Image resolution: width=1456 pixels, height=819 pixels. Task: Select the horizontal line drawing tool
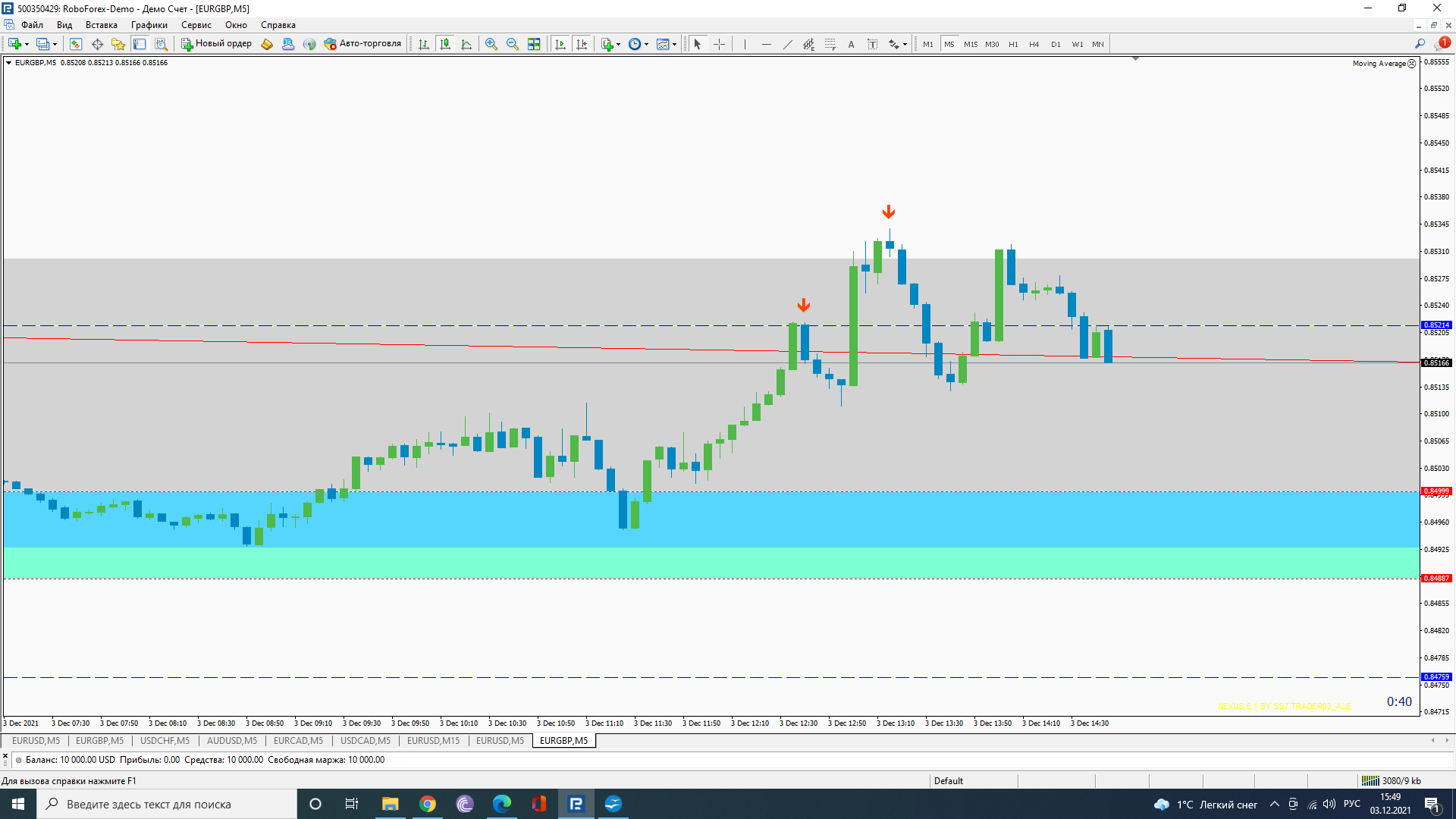(767, 44)
